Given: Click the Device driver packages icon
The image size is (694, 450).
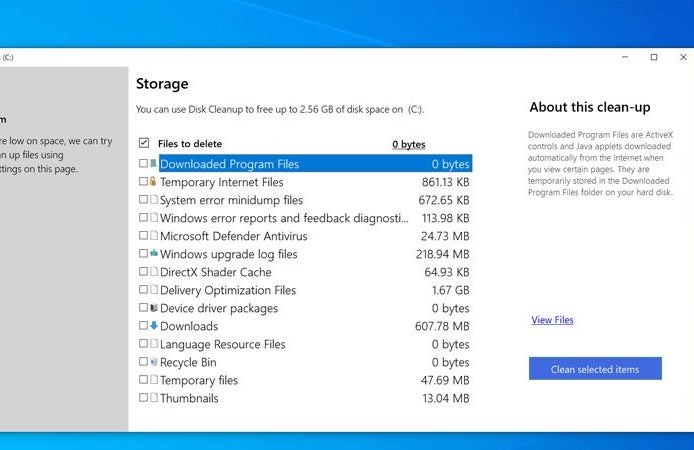Looking at the screenshot, I should pos(154,308).
